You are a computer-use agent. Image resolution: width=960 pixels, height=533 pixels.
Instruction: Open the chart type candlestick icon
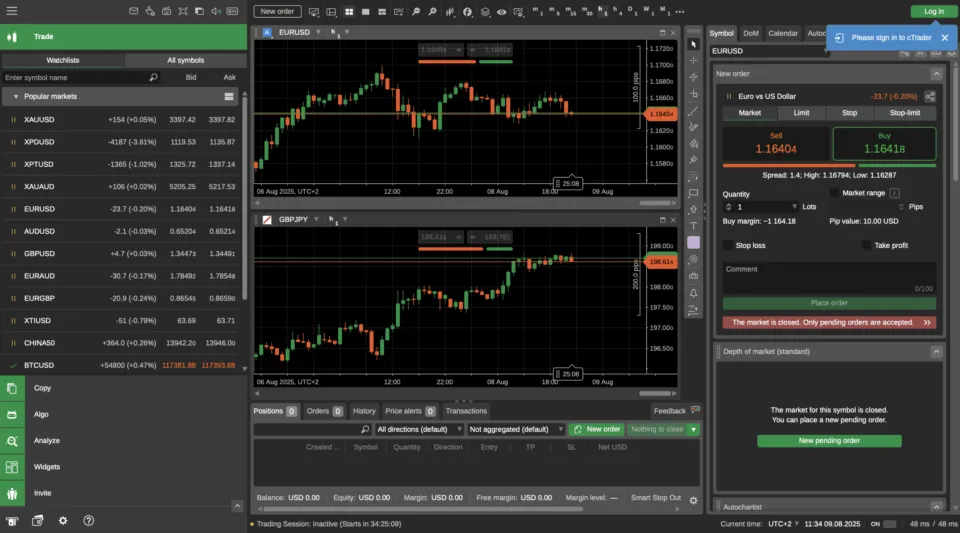click(x=450, y=12)
